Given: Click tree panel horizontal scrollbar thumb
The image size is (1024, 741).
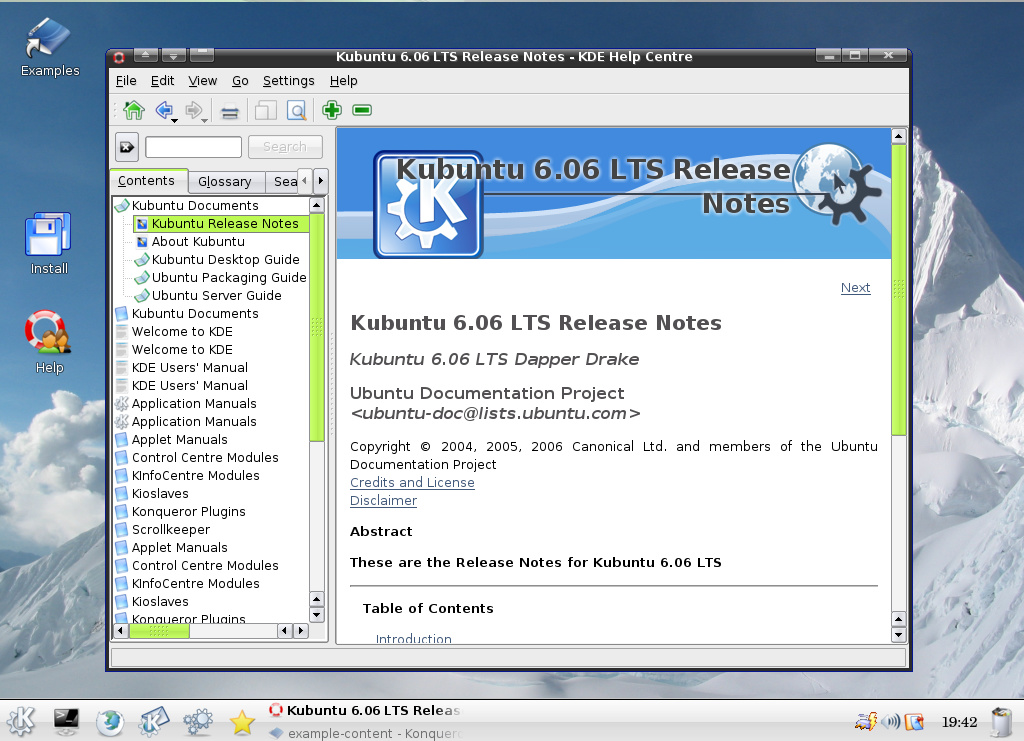Looking at the screenshot, I should coord(159,631).
